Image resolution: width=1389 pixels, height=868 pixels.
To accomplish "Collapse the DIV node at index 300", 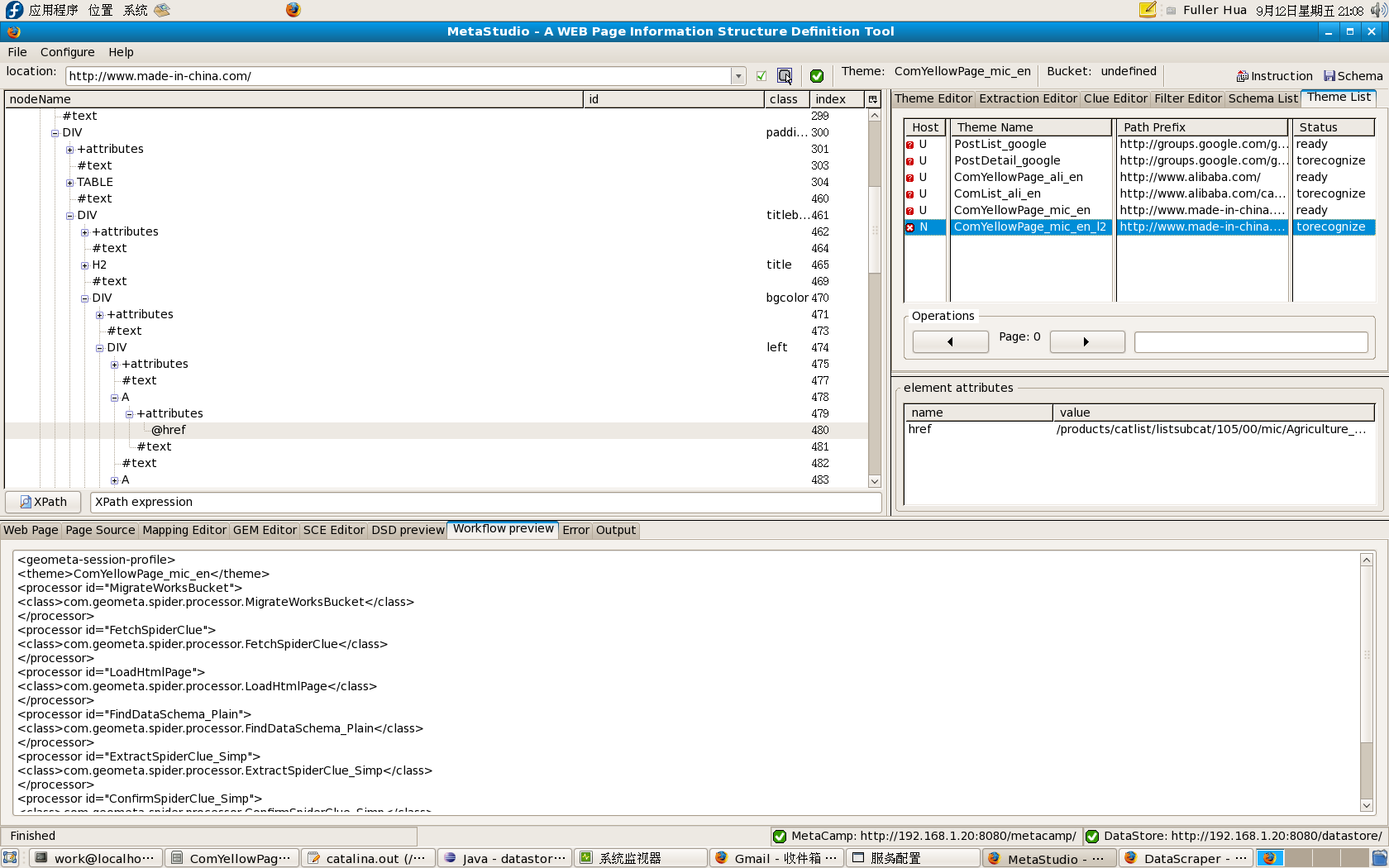I will tap(55, 133).
